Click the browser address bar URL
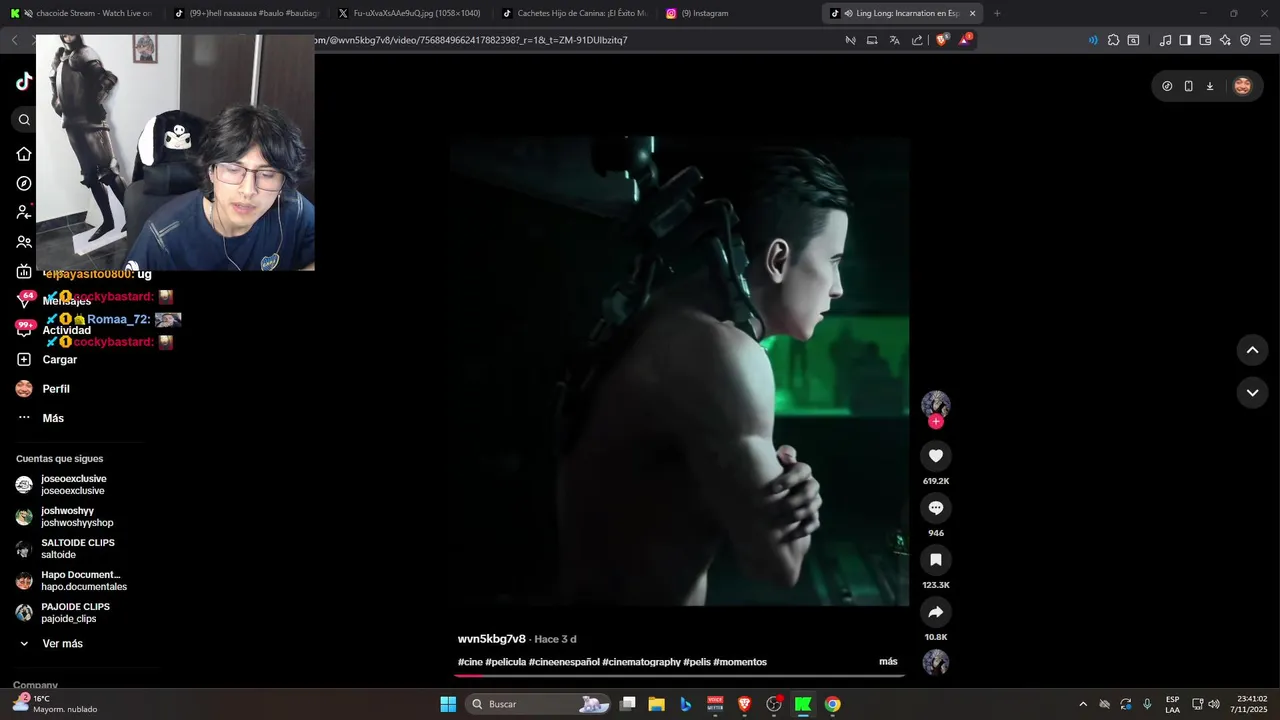The image size is (1280, 720). (x=470, y=40)
